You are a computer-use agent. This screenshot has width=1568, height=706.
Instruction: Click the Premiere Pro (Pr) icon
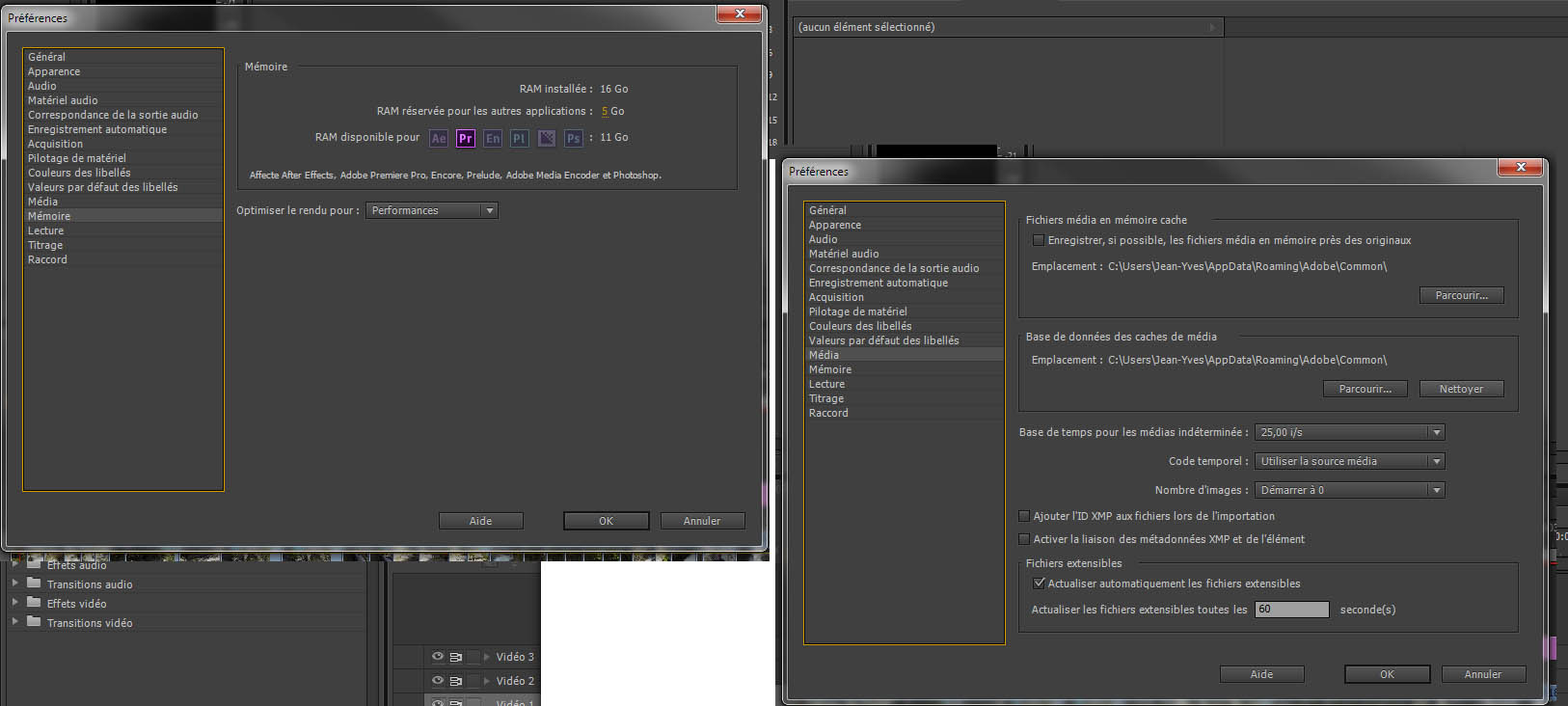pyautogui.click(x=466, y=139)
